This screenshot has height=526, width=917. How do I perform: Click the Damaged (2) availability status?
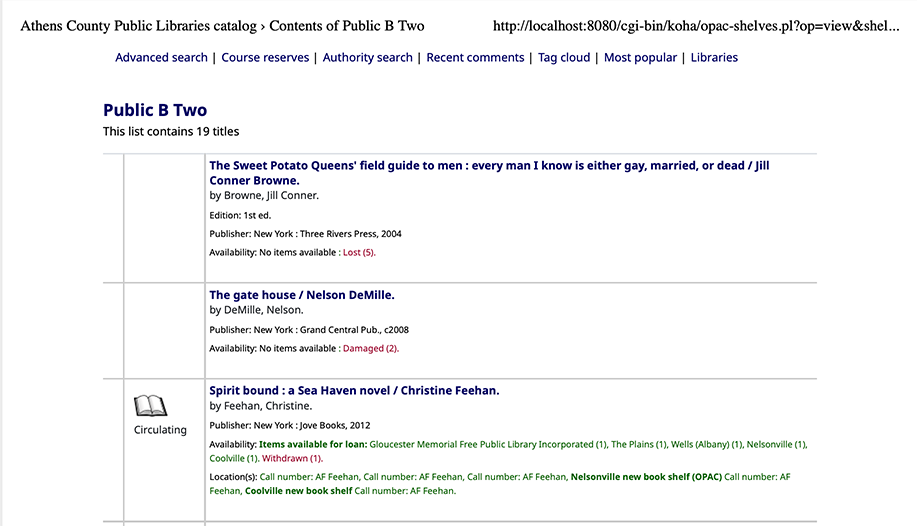pyautogui.click(x=370, y=349)
